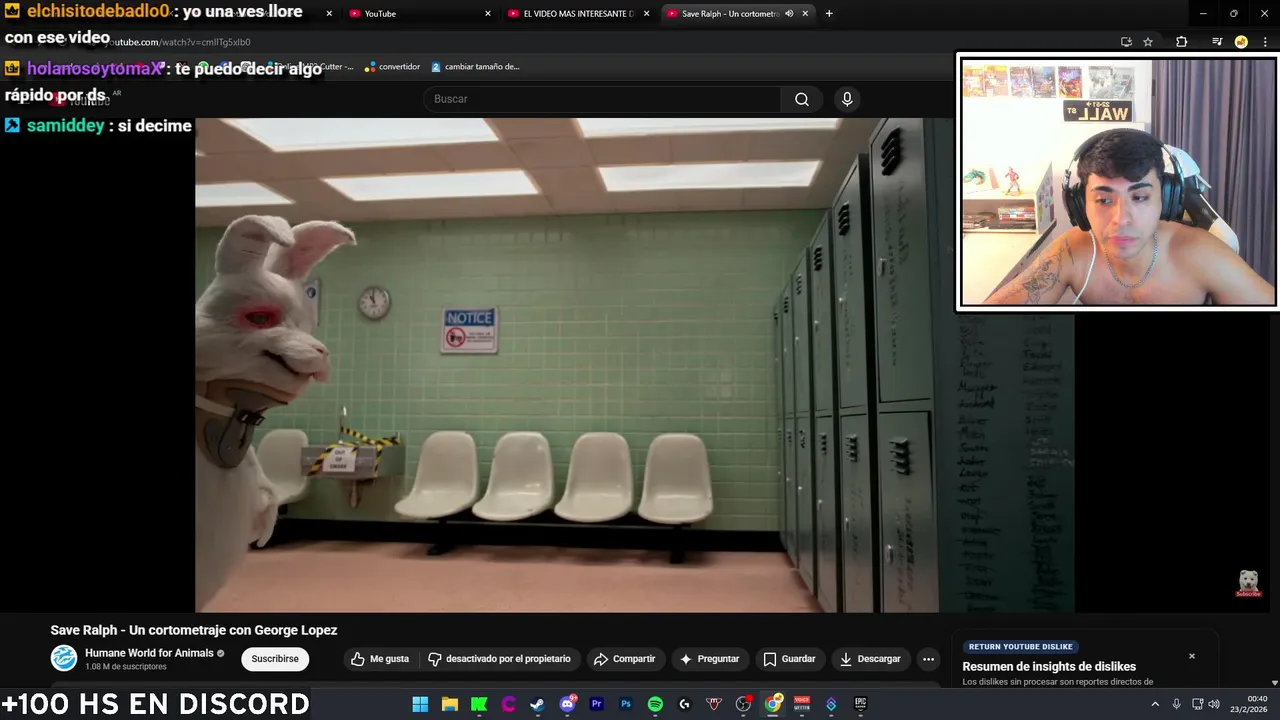The image size is (1280, 720).
Task: Open the Chrome extensions puzzle icon
Action: point(1181,42)
